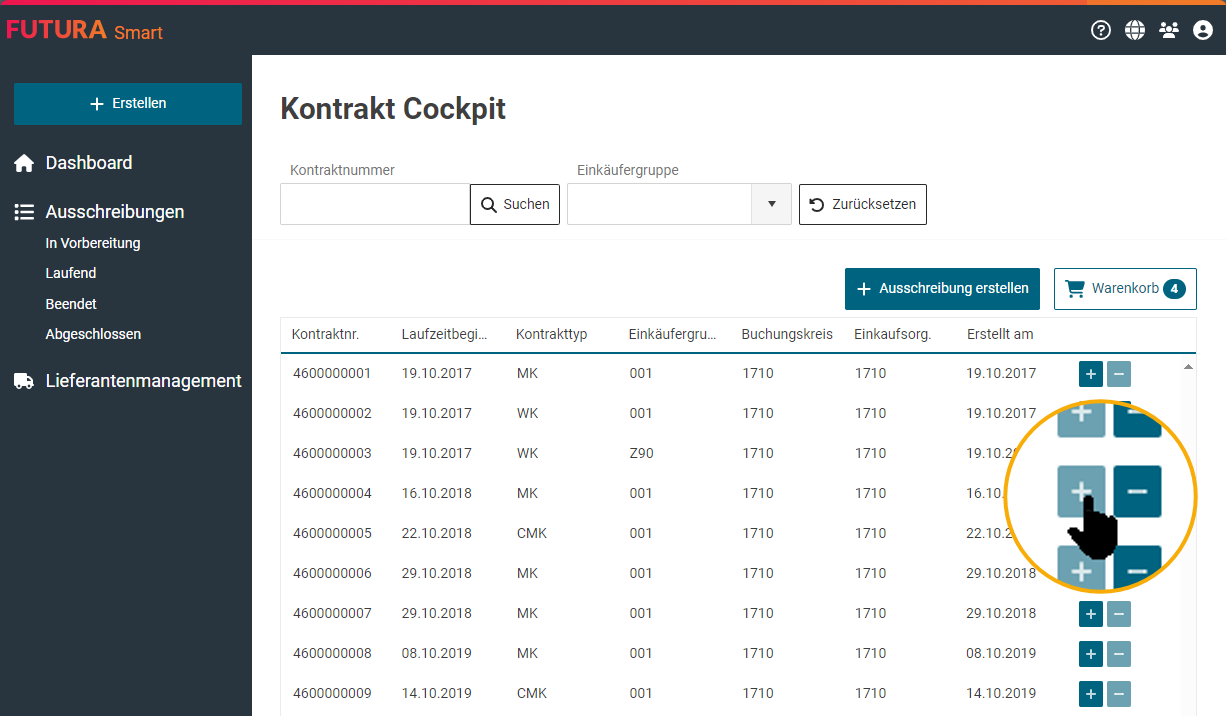Open the user group icon
Image resolution: width=1226 pixels, height=716 pixels.
(1169, 30)
